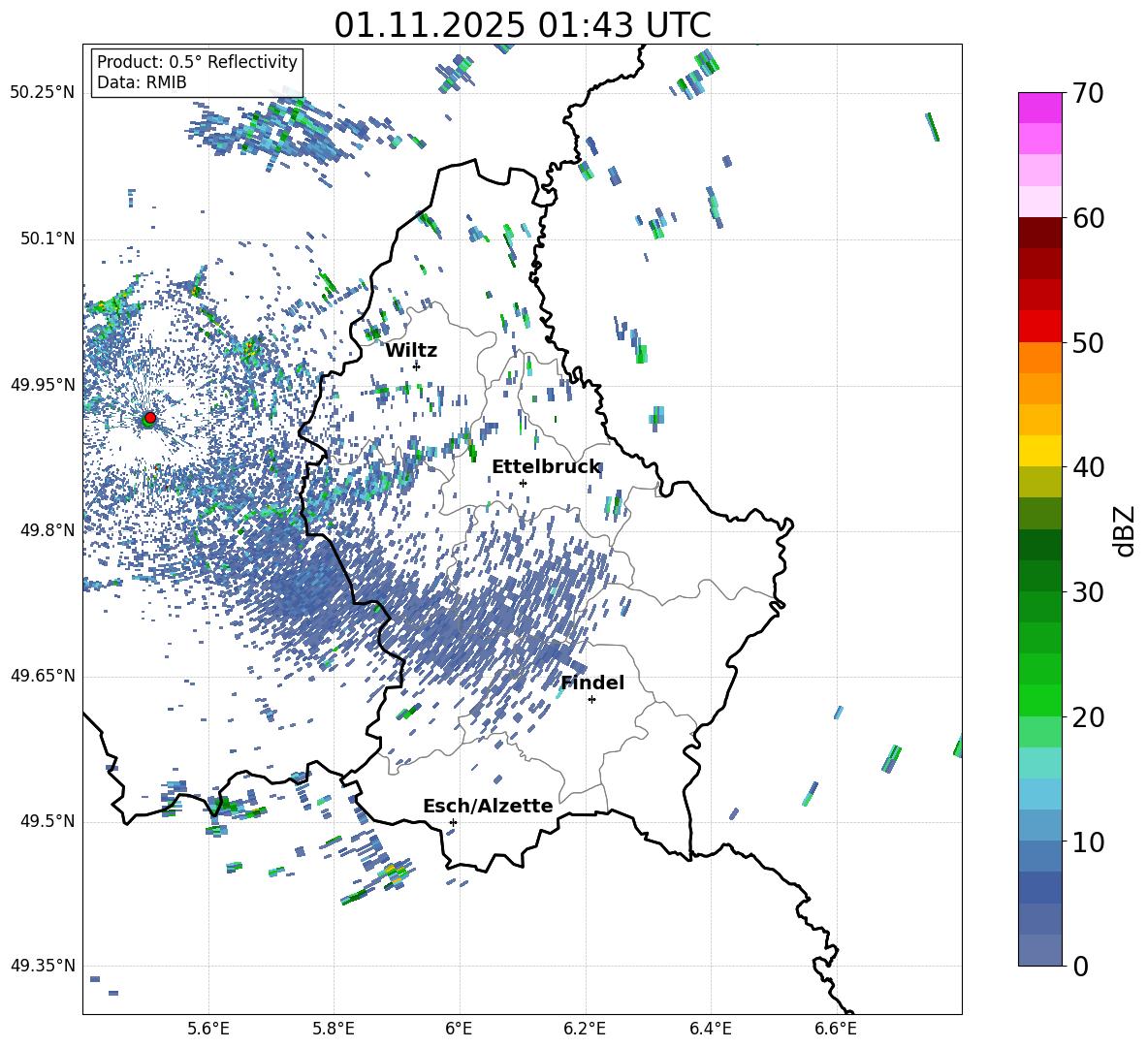1148x1048 pixels.
Task: Click the Wiltz city label
Action: tap(411, 350)
